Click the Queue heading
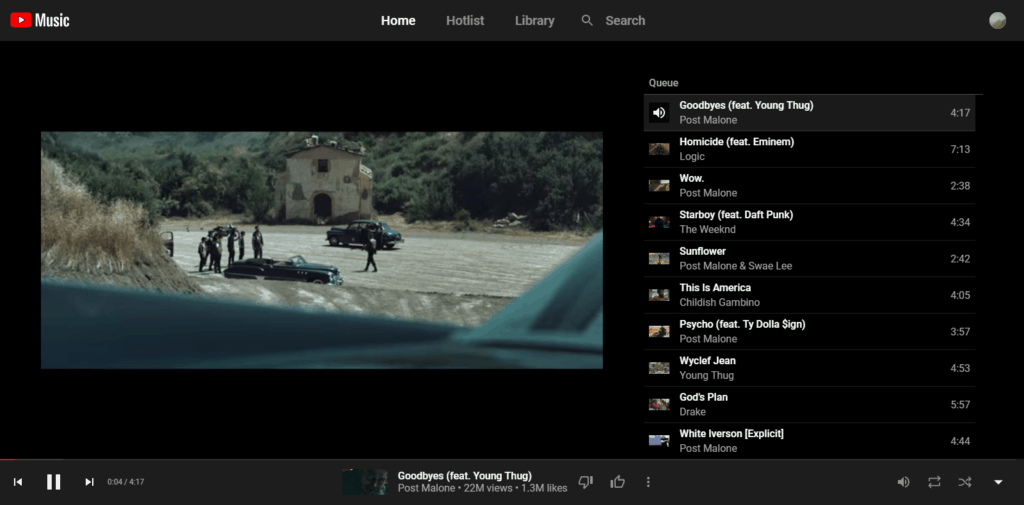The image size is (1024, 505). pos(664,83)
